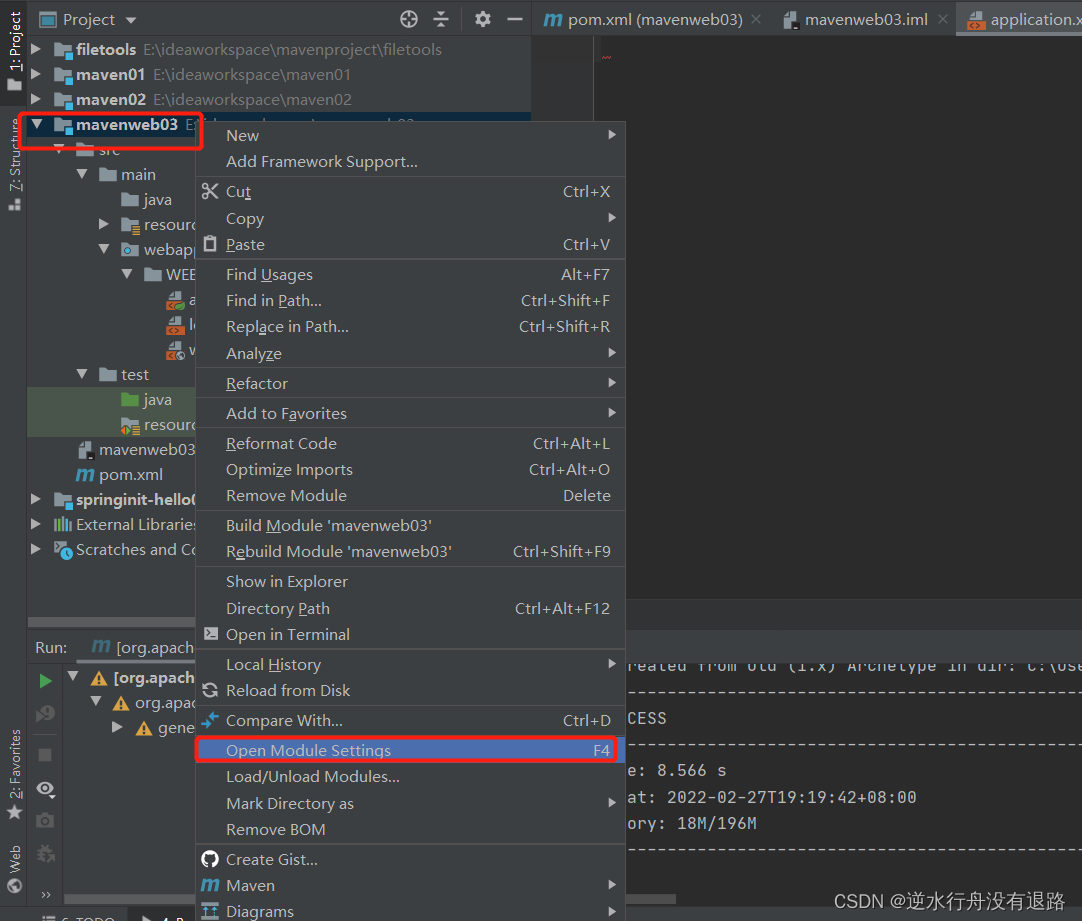Click the locate/select opened file crosshair icon

click(409, 19)
